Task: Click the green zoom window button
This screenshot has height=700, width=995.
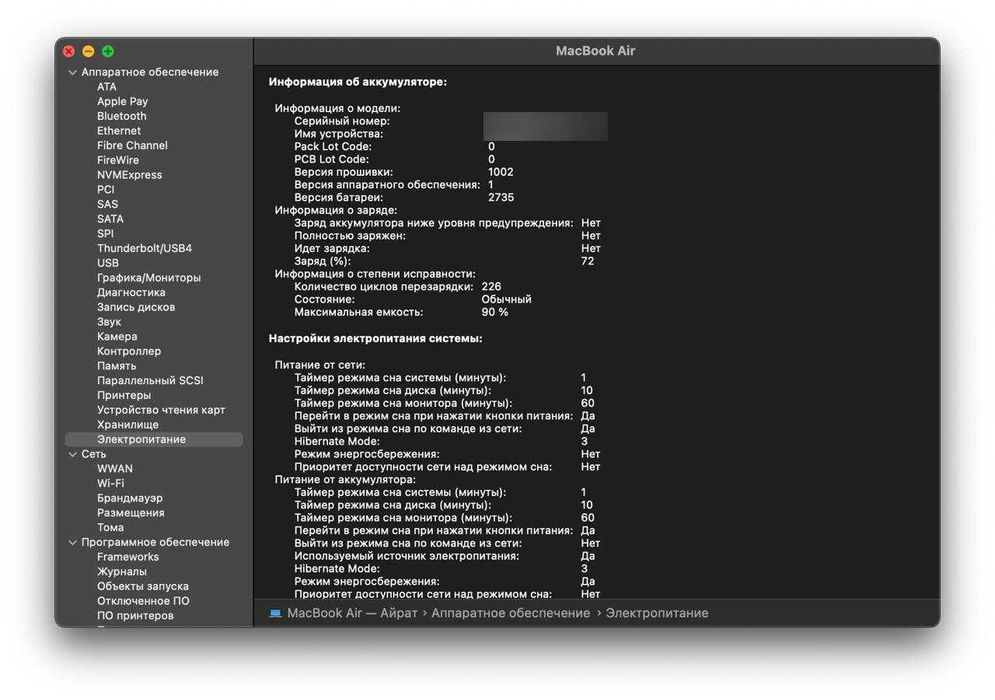Action: pos(108,51)
